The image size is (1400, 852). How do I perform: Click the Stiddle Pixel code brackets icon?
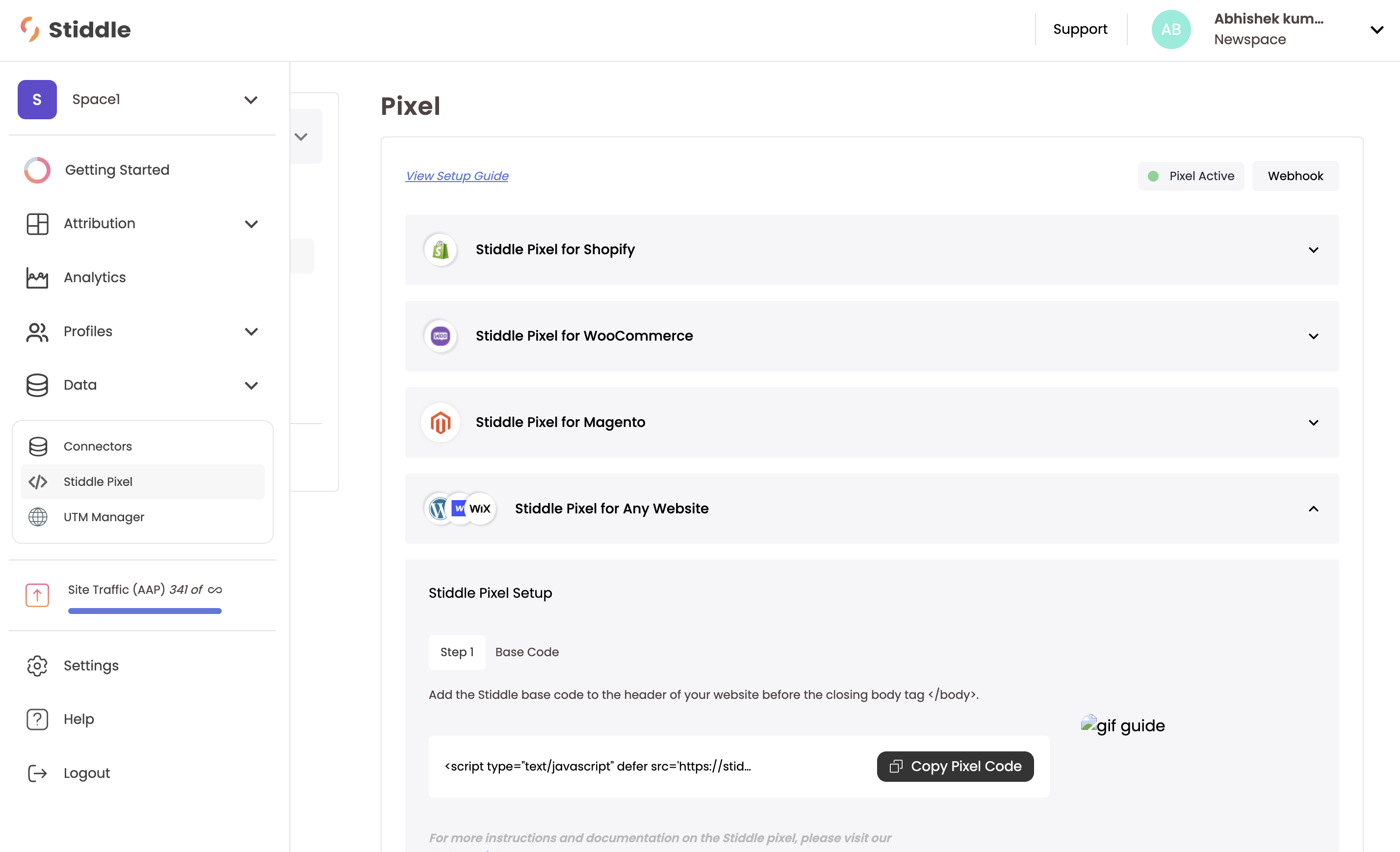(x=38, y=481)
